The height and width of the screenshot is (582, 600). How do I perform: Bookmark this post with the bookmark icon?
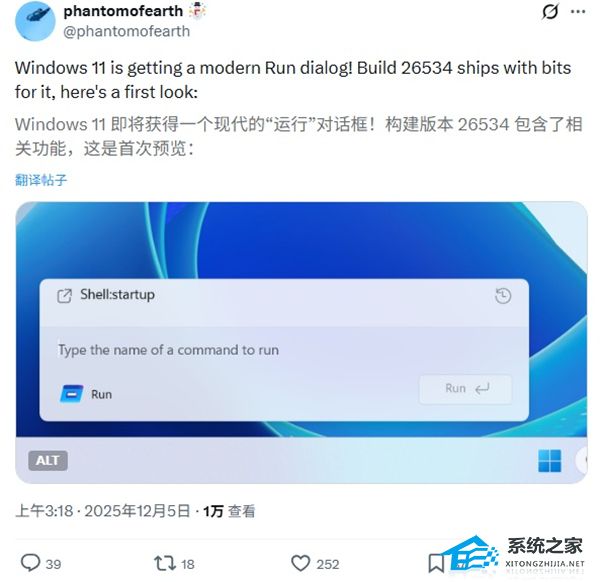[436, 564]
